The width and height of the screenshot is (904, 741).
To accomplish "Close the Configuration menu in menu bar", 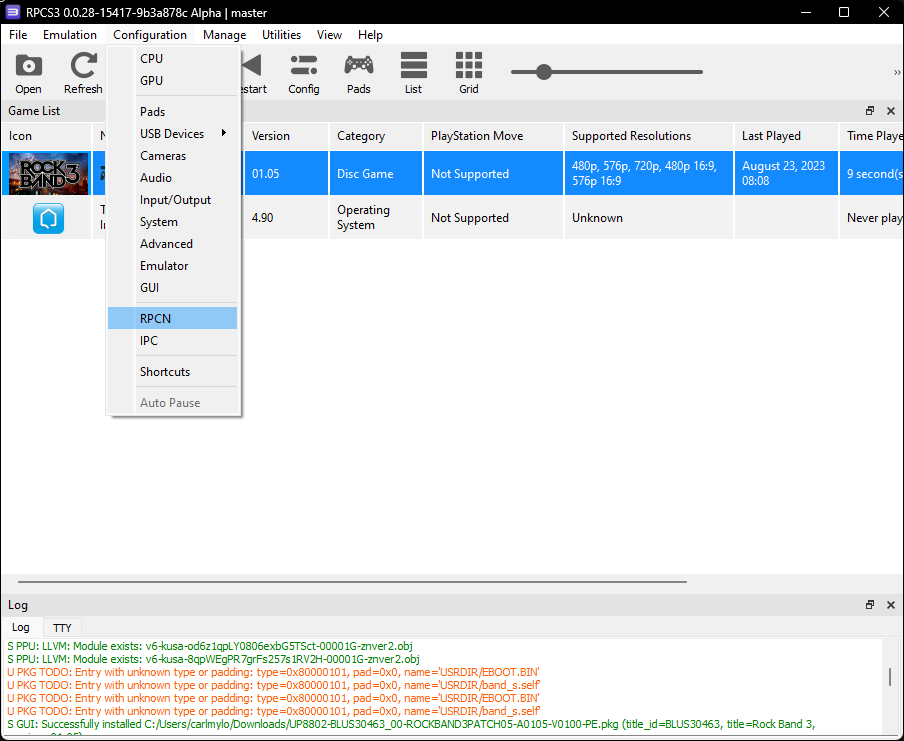I will (150, 35).
